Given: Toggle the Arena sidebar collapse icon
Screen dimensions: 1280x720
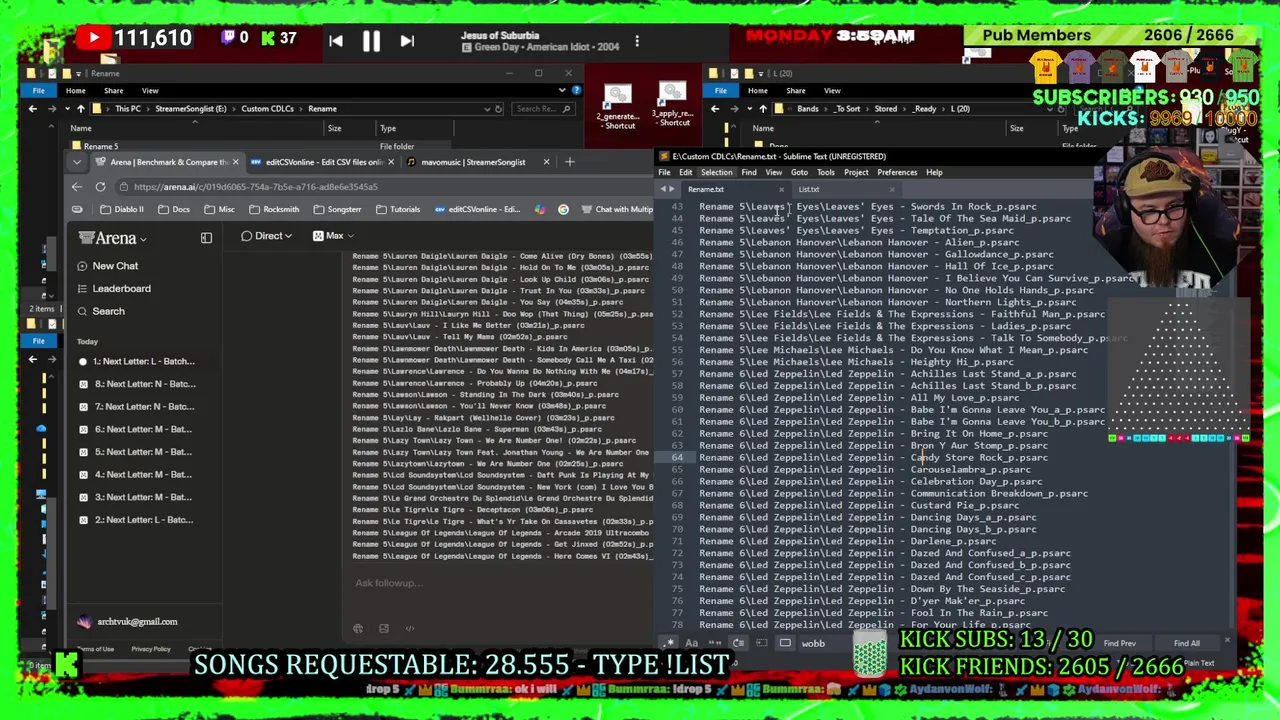Looking at the screenshot, I should [206, 238].
